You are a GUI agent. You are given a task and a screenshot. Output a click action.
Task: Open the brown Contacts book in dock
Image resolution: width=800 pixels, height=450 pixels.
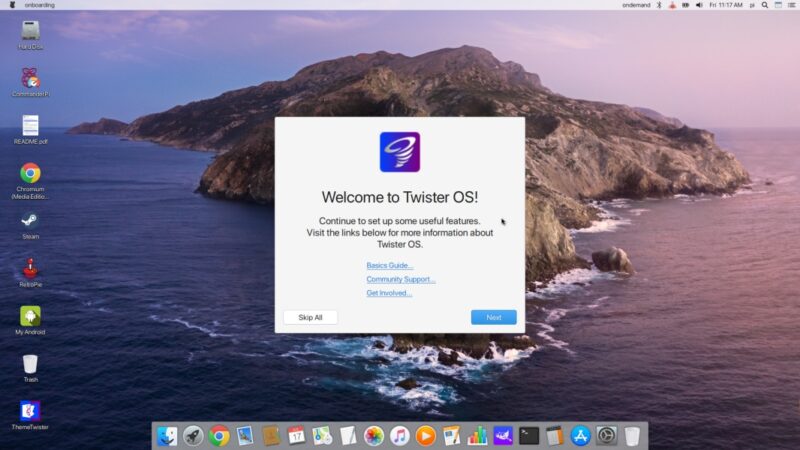[271, 436]
